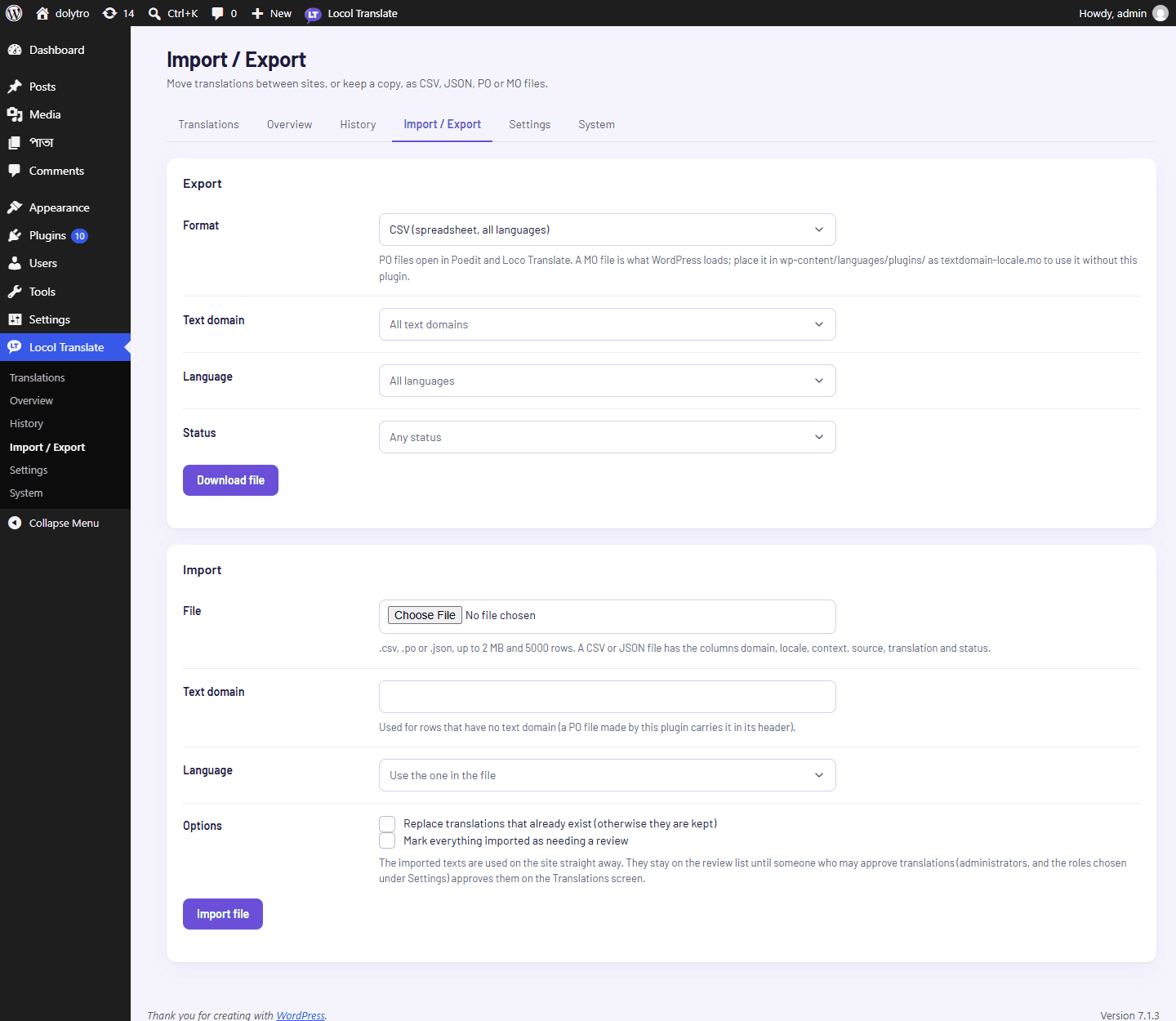Open System in sidebar submenu
This screenshot has width=1176, height=1021.
26,493
